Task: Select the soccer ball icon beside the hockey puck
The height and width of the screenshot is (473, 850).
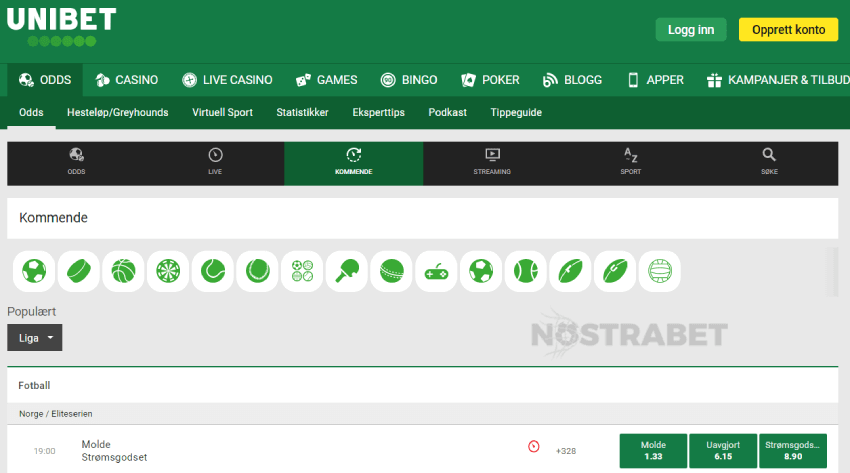Action: pos(34,271)
